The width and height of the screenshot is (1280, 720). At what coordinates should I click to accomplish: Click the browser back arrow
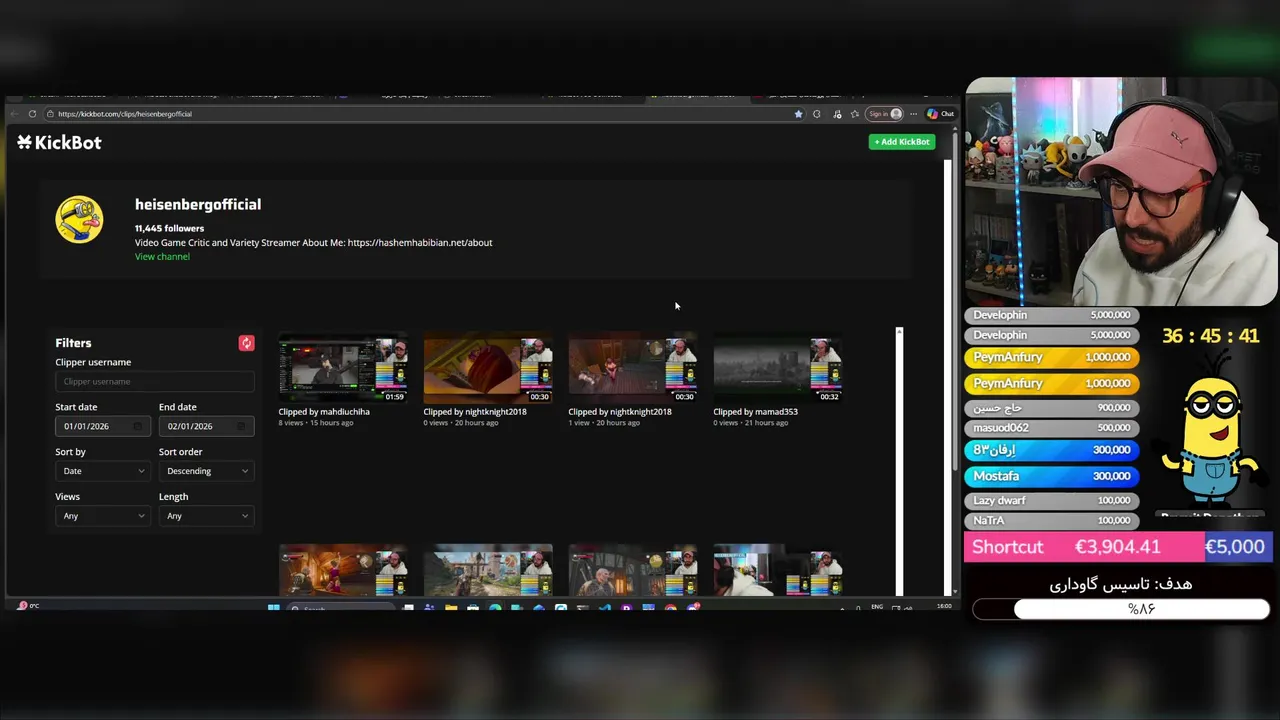click(x=13, y=114)
